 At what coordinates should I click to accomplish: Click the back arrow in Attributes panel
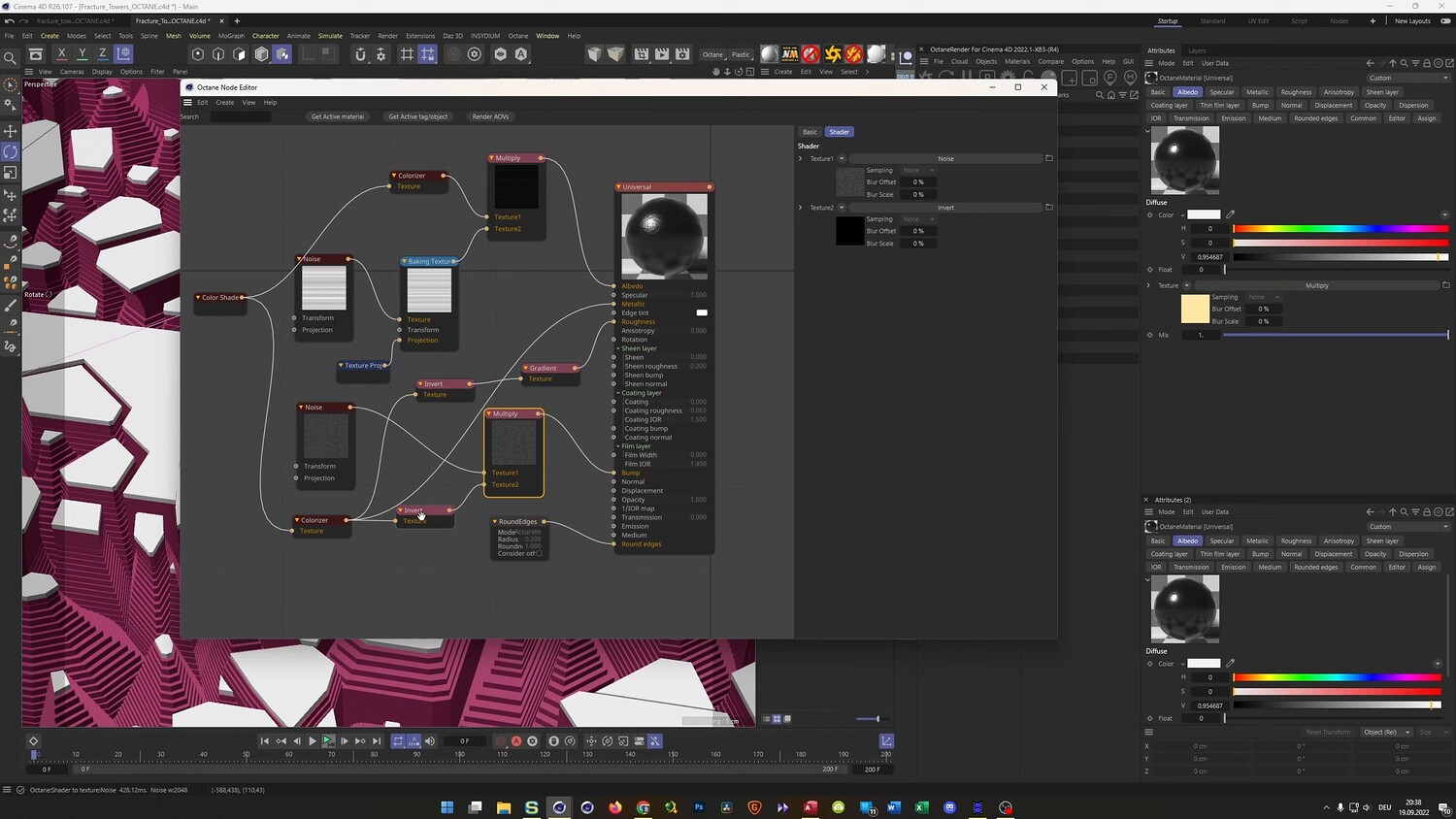(1370, 63)
